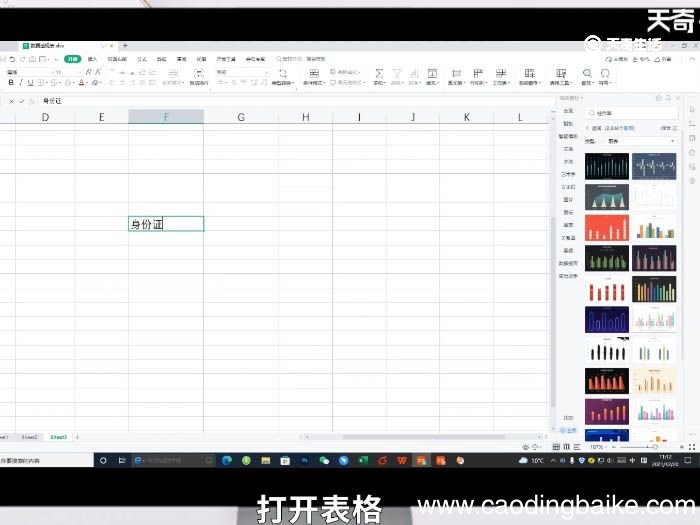Apply the red font color A
The height and width of the screenshot is (525, 700).
click(82, 83)
